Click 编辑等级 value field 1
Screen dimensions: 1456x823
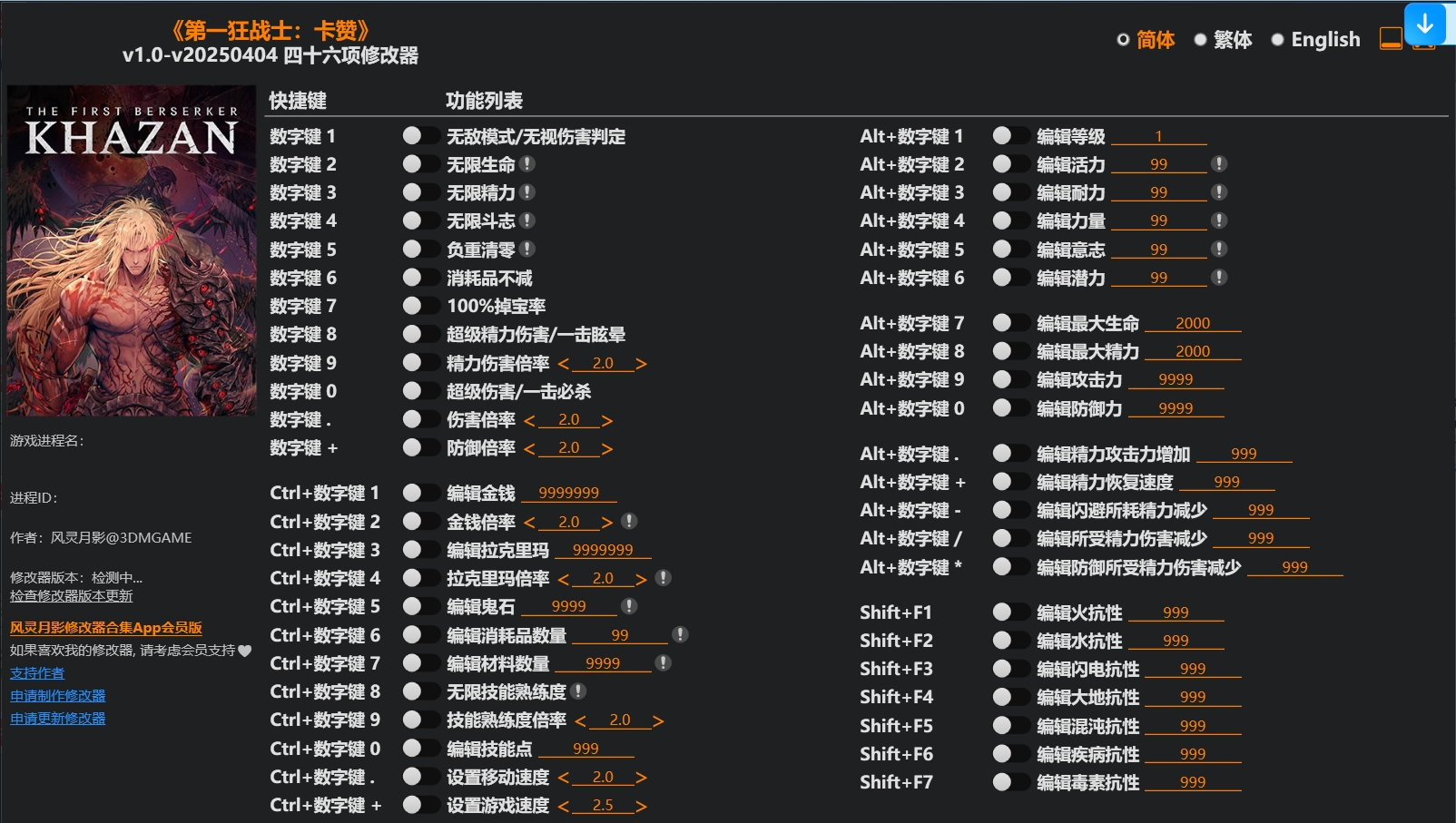coord(1159,136)
